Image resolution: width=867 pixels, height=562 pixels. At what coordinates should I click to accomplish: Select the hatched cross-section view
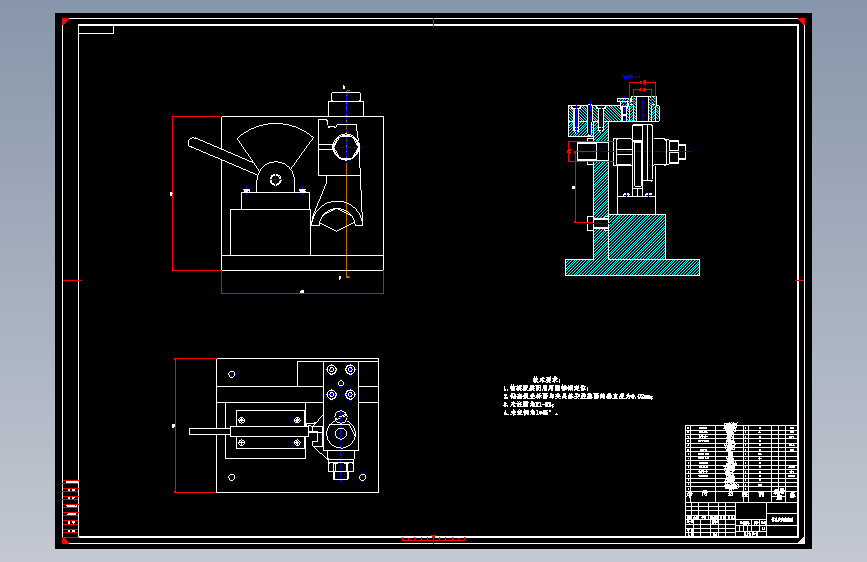coord(632,185)
